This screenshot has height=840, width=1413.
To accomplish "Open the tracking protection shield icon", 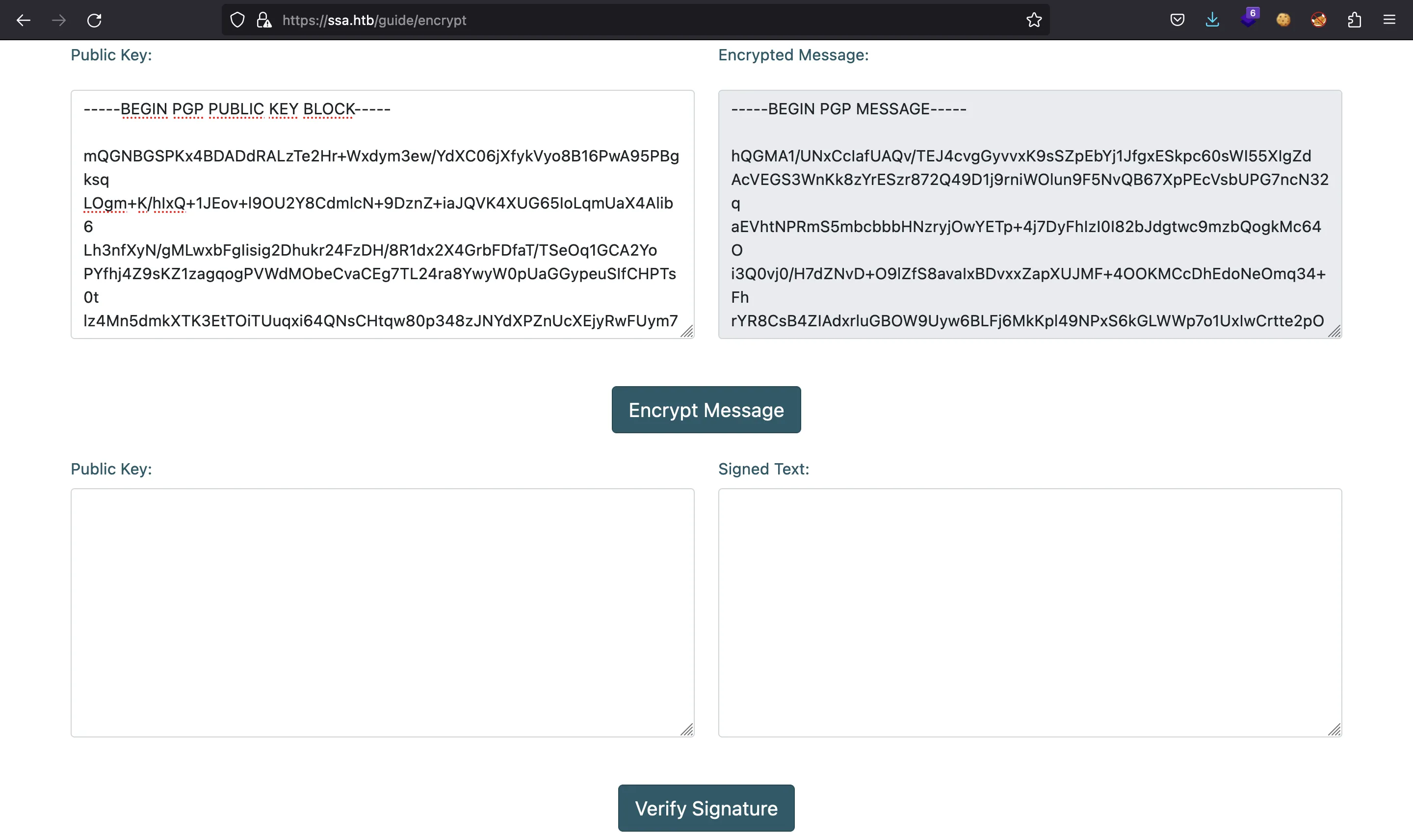I will [x=237, y=21].
